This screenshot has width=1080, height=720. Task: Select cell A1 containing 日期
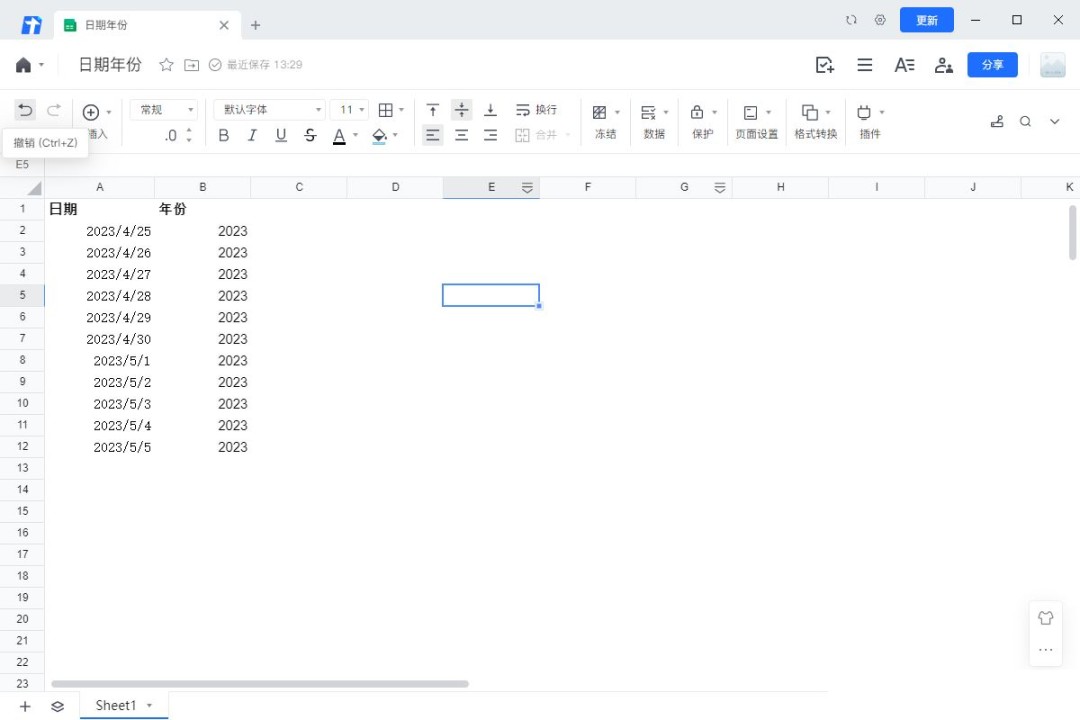(x=99, y=209)
